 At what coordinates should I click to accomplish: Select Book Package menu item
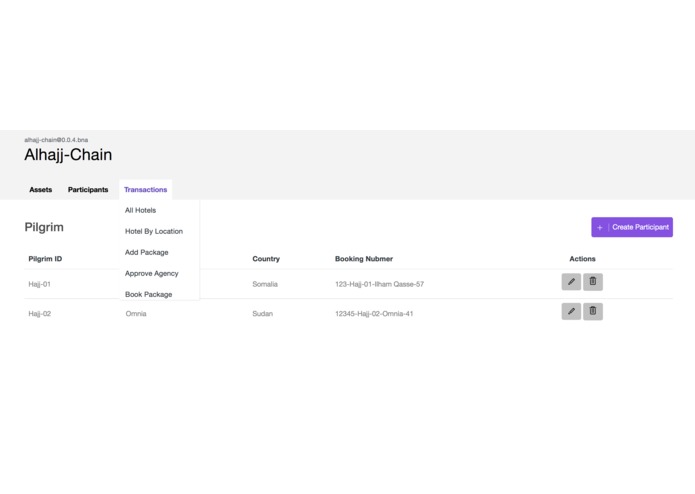click(148, 294)
